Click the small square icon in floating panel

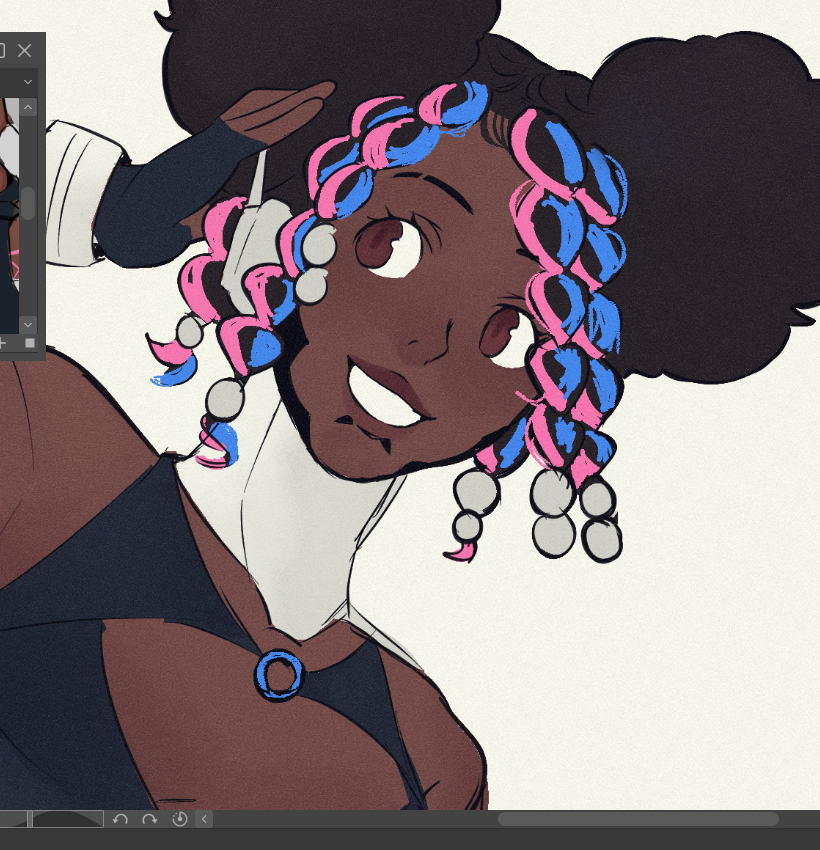pos(30,343)
